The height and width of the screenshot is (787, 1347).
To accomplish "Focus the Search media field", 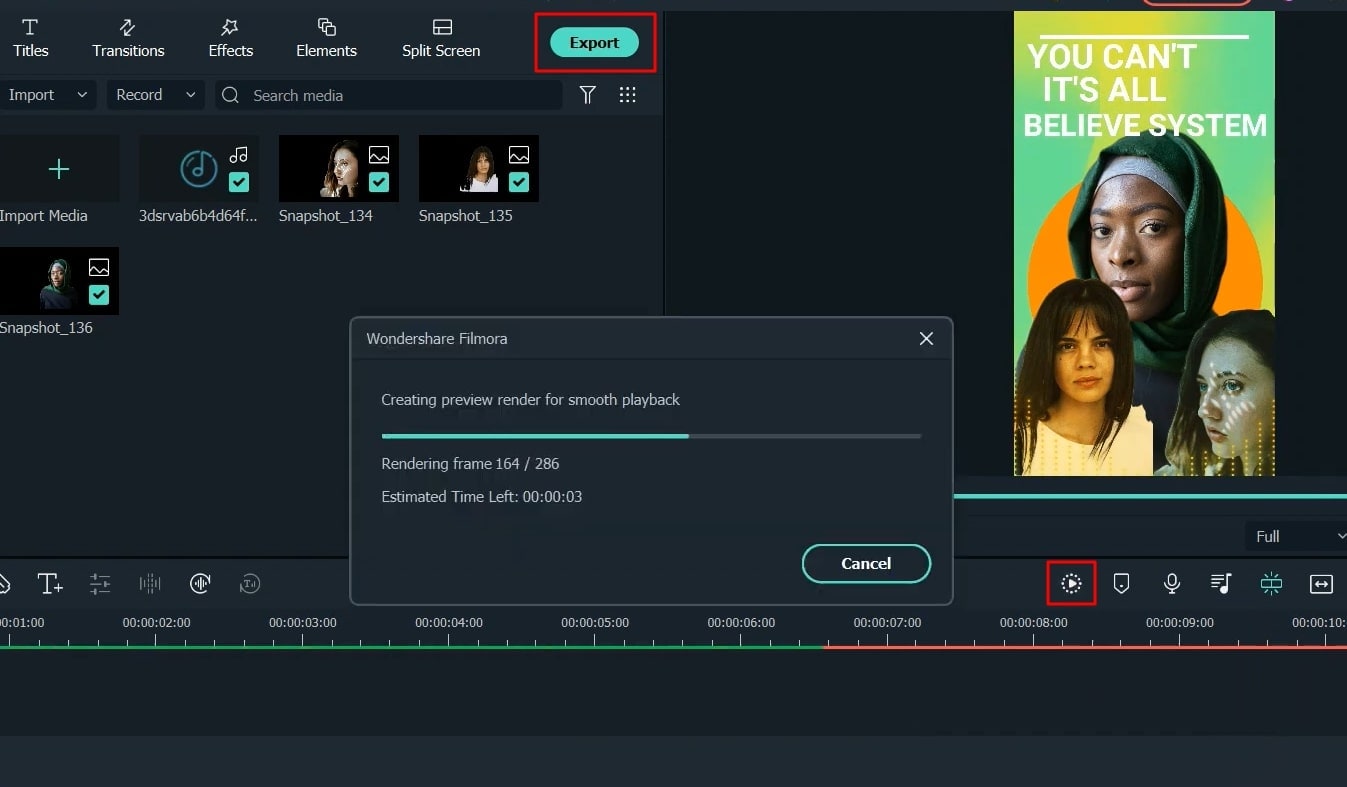I will click(389, 95).
